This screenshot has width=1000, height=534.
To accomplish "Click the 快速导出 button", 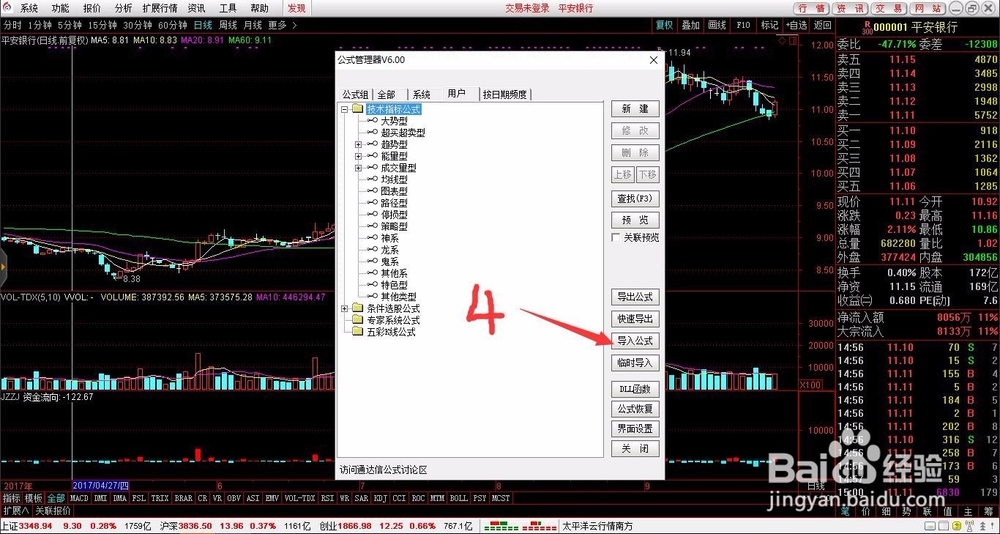I will (635, 319).
